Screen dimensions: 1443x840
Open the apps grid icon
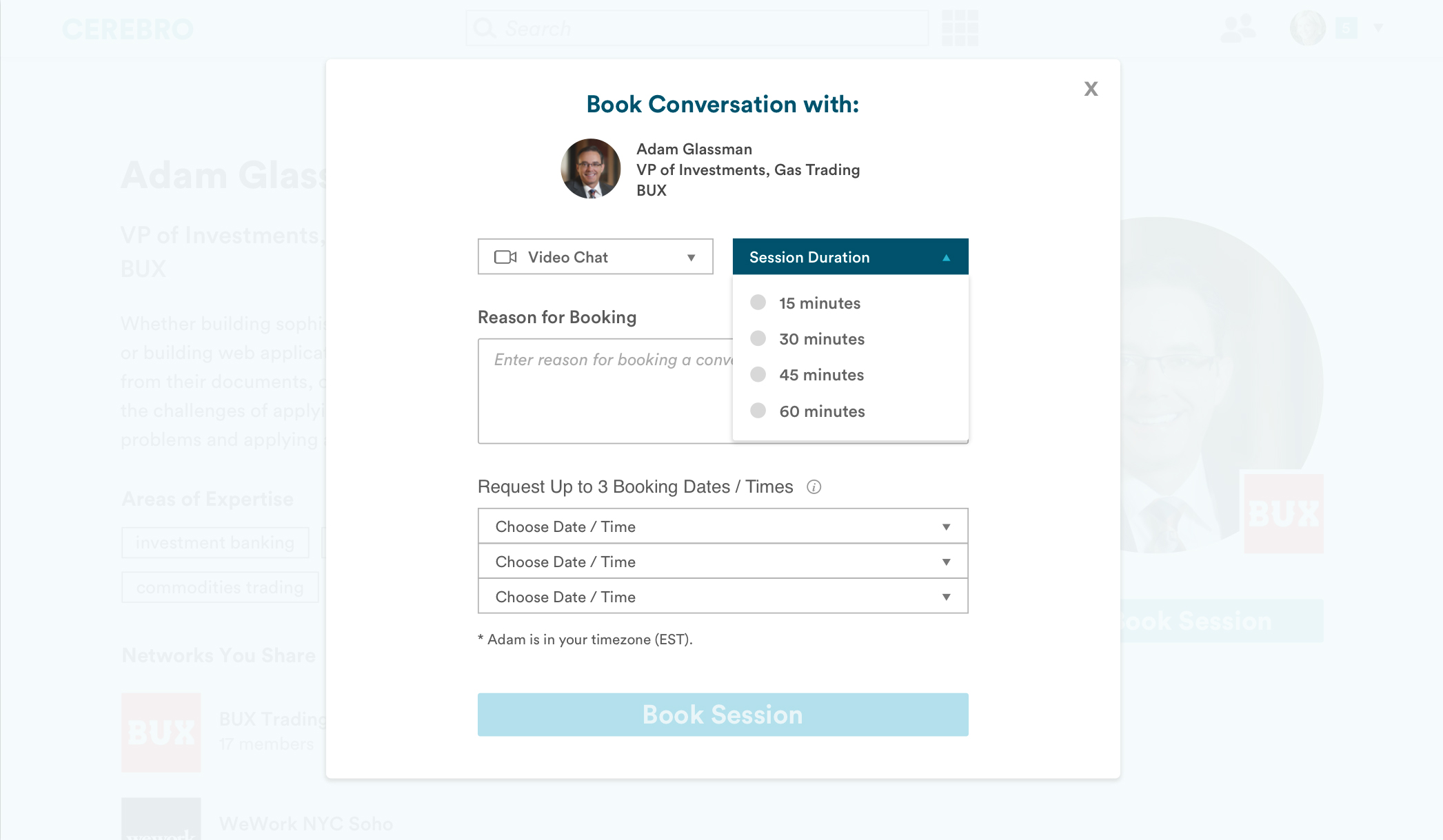click(x=960, y=28)
